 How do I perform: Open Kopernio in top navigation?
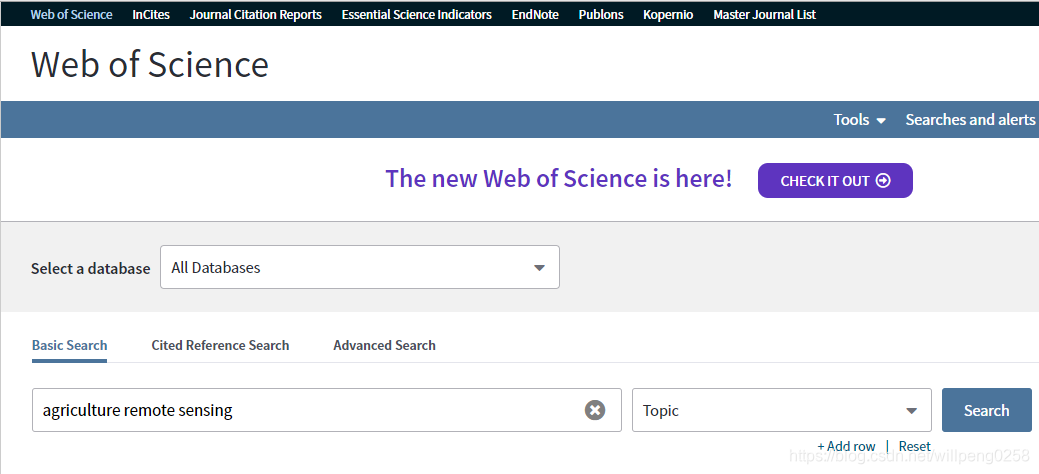668,15
